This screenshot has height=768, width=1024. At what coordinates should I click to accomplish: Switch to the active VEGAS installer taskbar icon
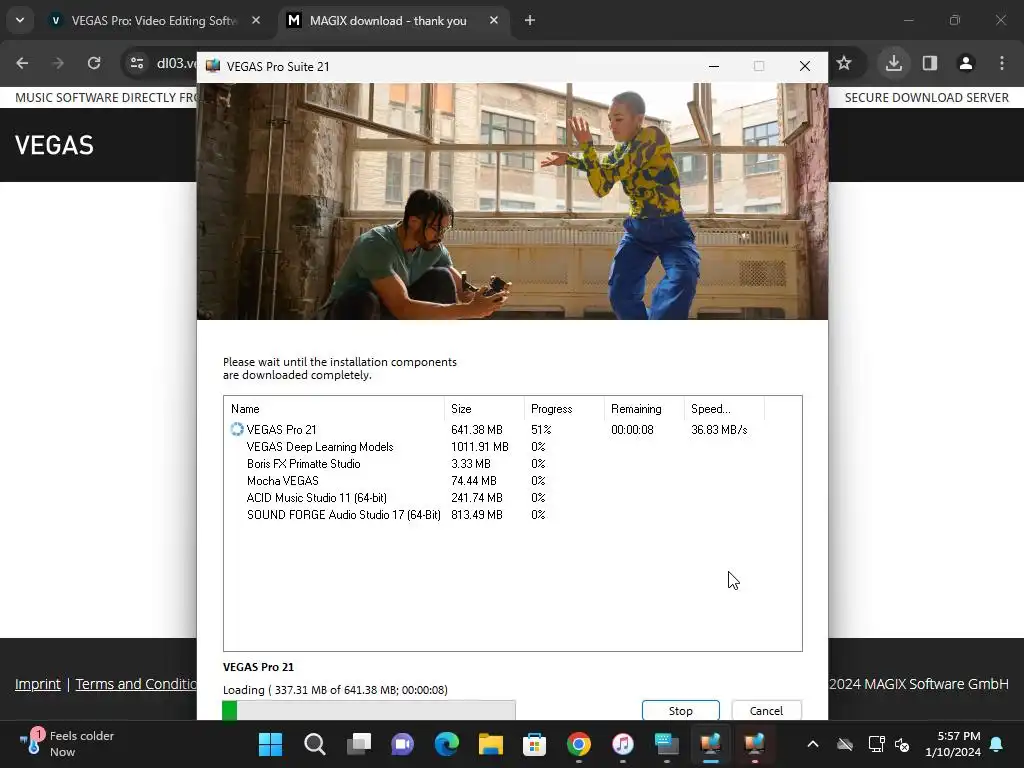[711, 744]
